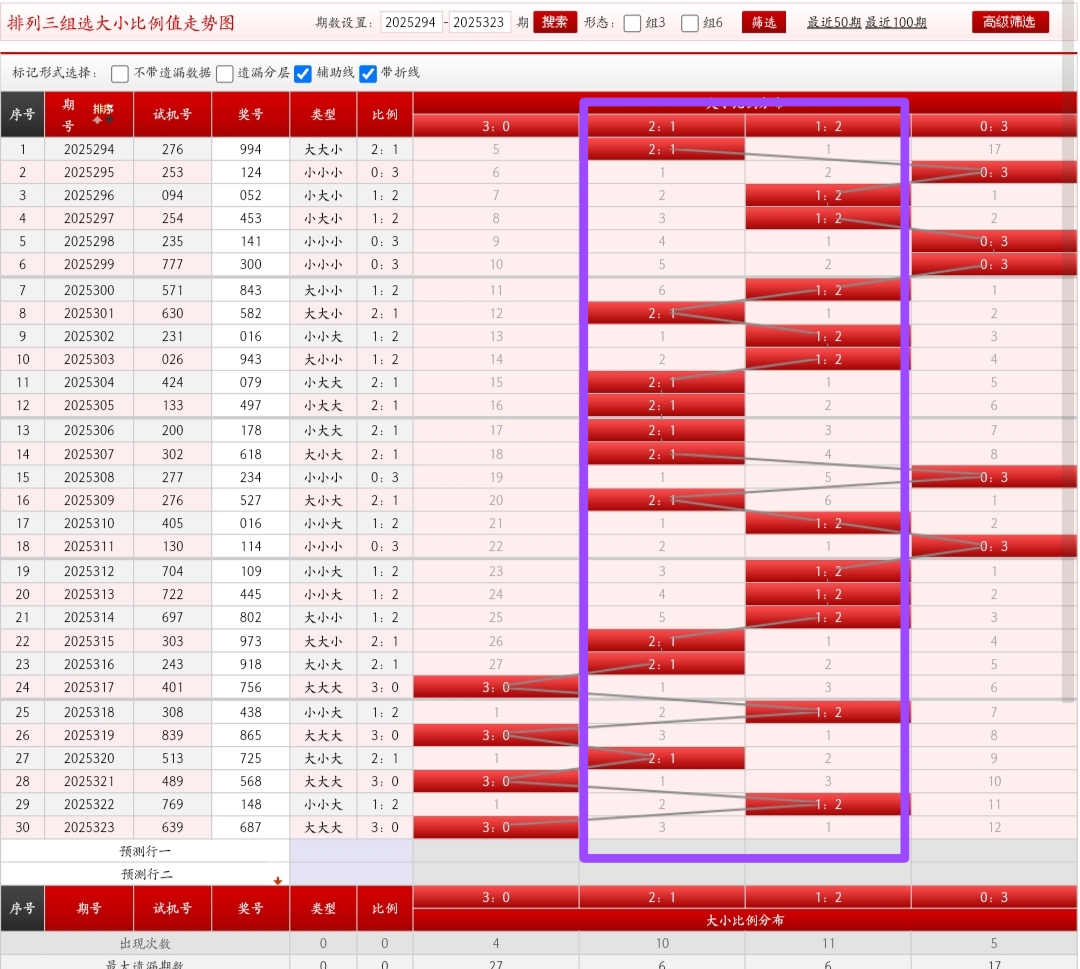Uncheck the 辅助线 checkbox
1080x969 pixels.
pyautogui.click(x=303, y=73)
